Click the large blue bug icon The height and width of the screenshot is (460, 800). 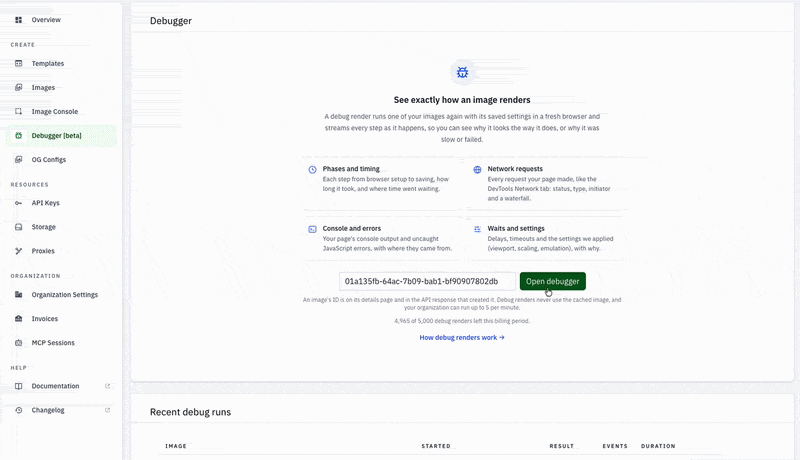click(x=462, y=72)
